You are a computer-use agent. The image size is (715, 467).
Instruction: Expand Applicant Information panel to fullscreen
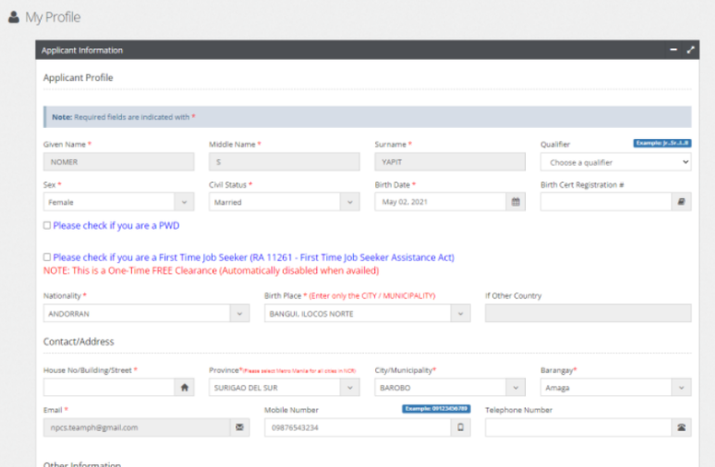tap(690, 50)
